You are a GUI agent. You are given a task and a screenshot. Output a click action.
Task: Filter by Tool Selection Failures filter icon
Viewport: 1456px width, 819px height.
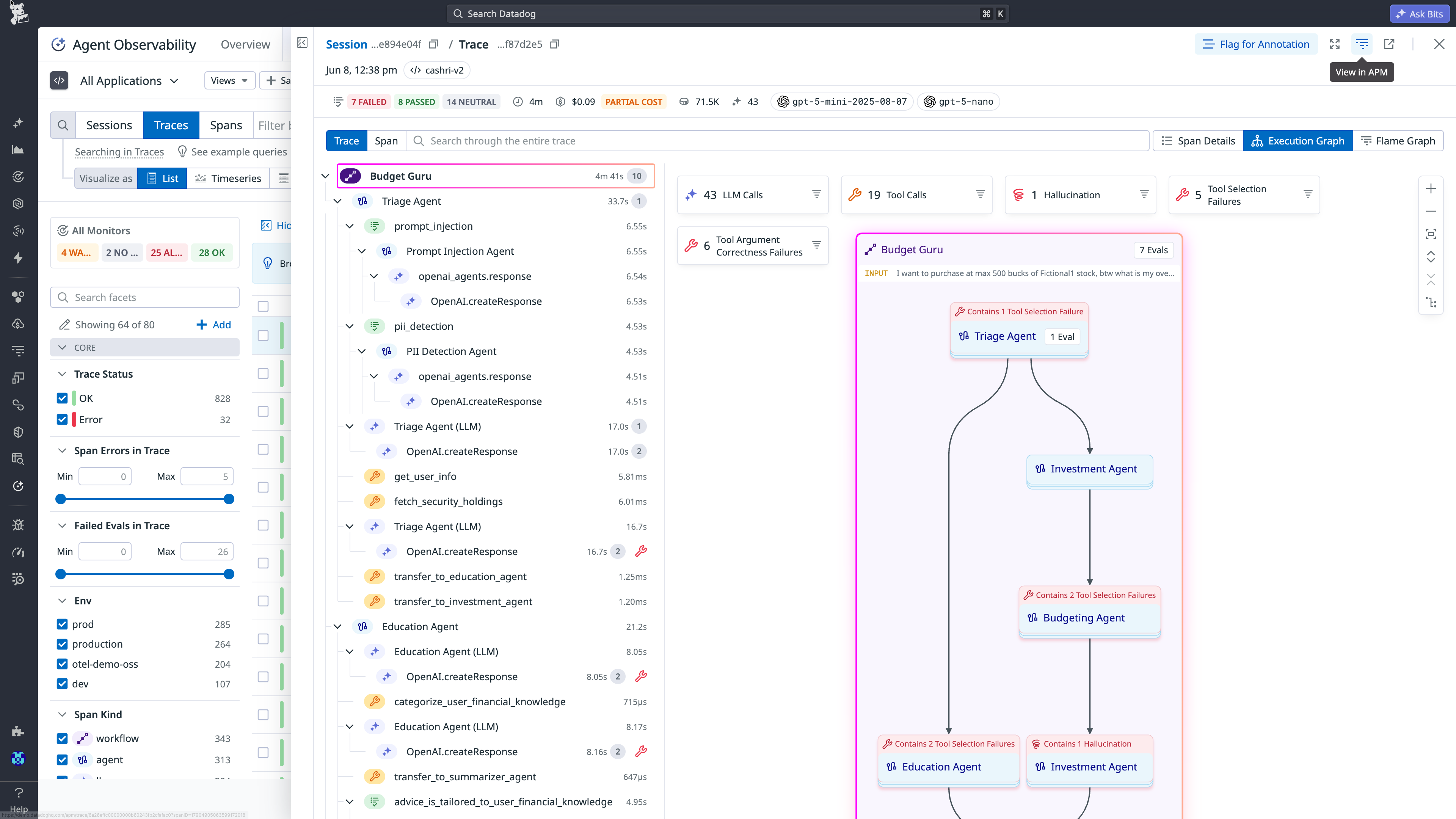point(1308,195)
